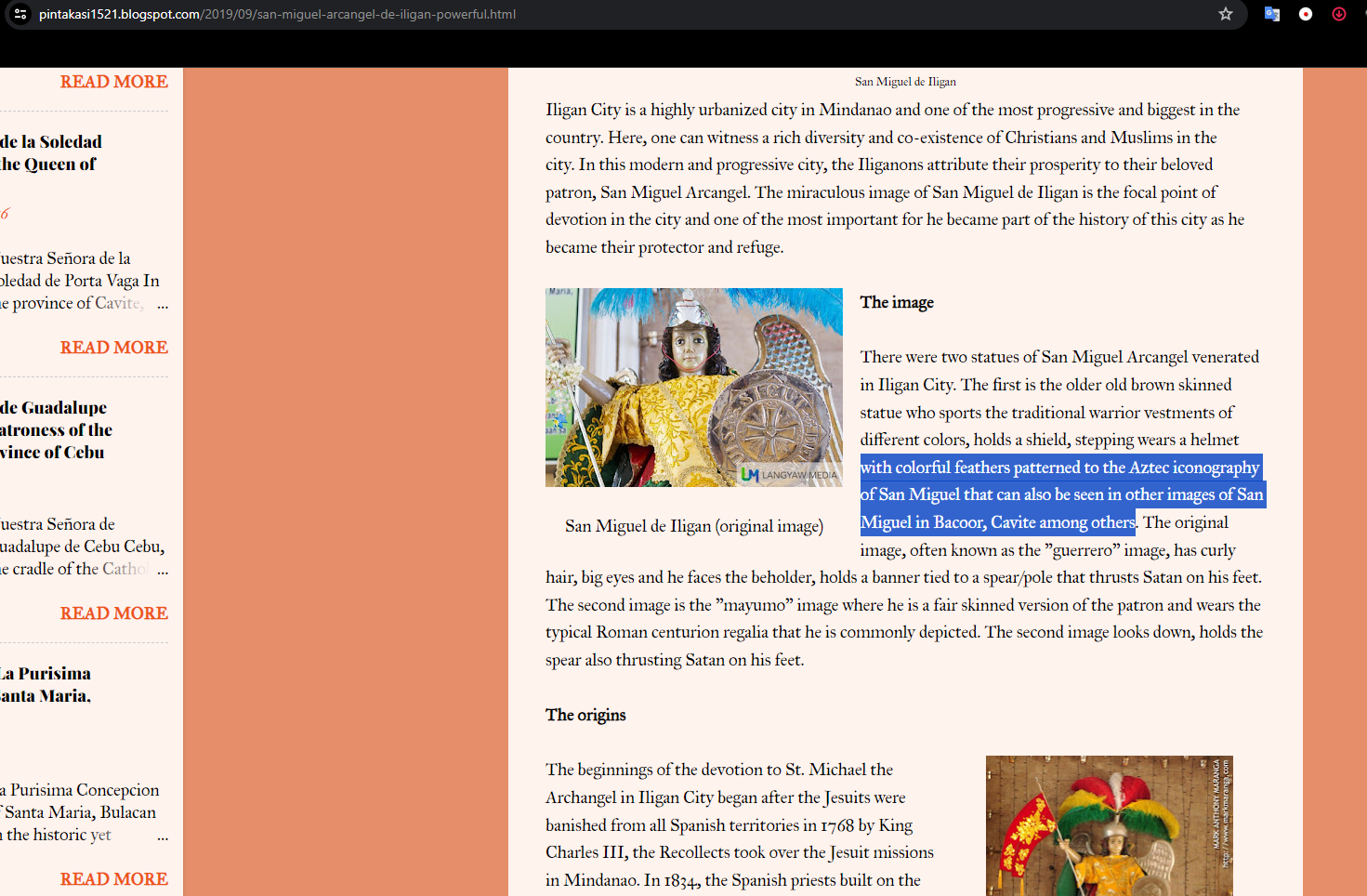The image size is (1367, 896).
Task: Click the sidebar excerpt 'a Purisima Concepcion'
Action: coord(80,790)
